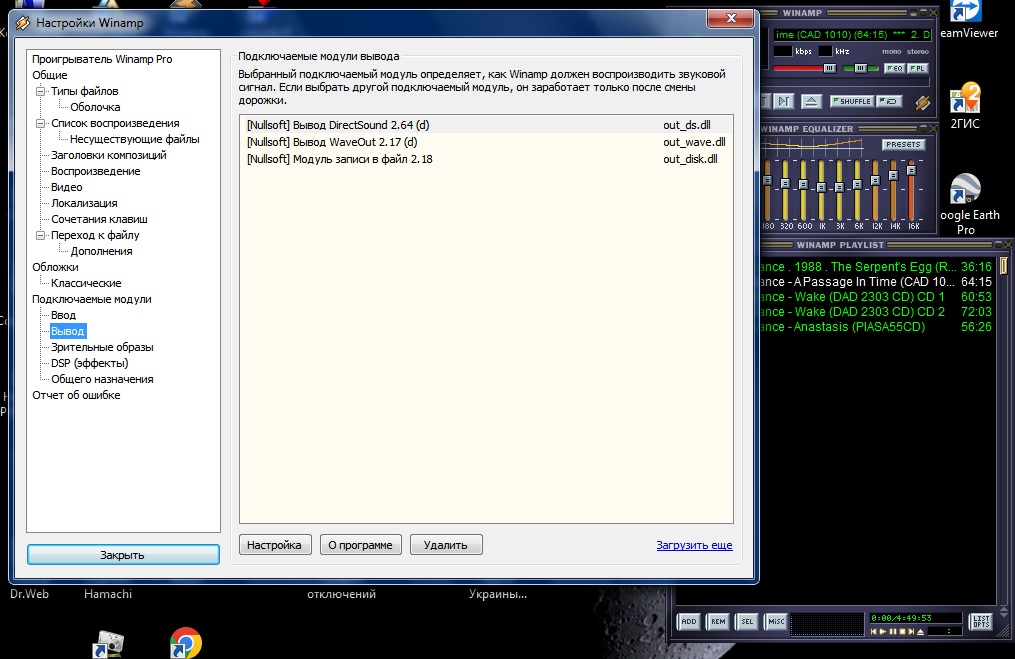Open Локализация settings page
The height and width of the screenshot is (659, 1015).
(84, 203)
